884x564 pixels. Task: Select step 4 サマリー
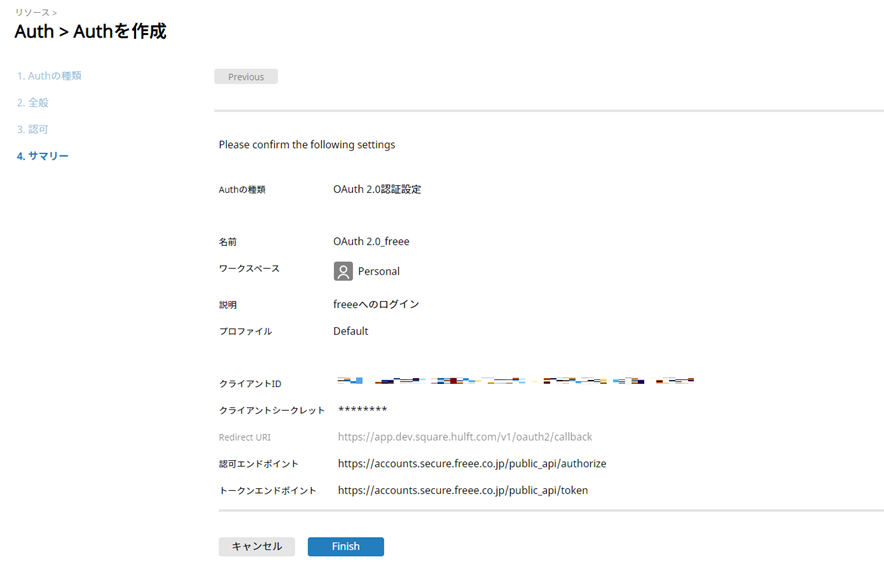[43, 157]
